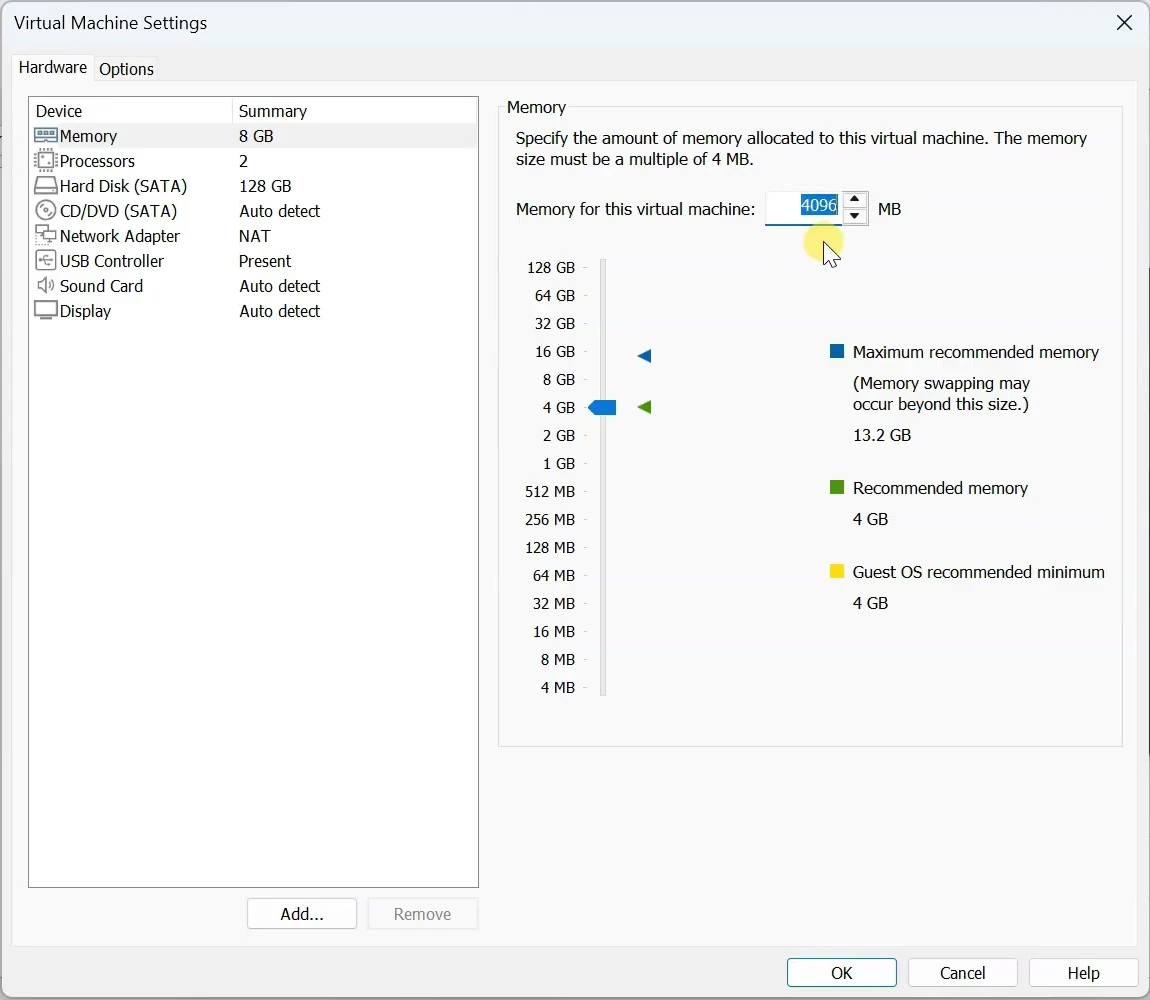Click the 13.2 GB maximum memory value
This screenshot has height=1000, width=1150.
[x=882, y=435]
